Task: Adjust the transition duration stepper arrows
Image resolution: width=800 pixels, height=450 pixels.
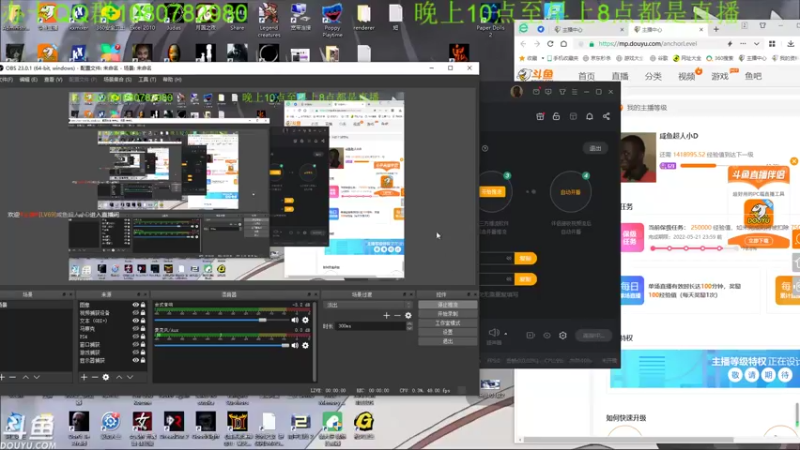Action: [409, 326]
